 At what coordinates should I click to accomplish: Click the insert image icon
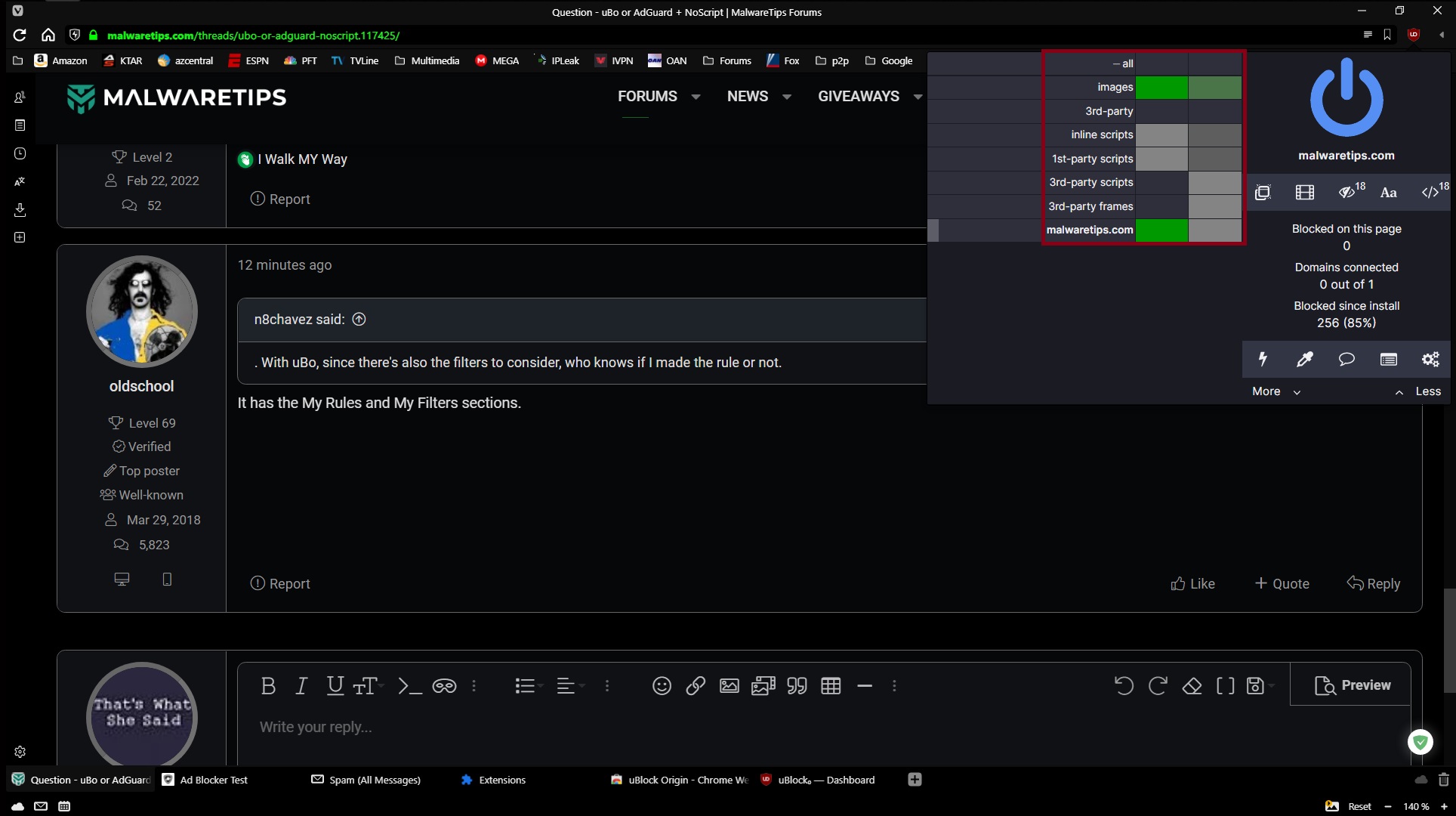730,686
